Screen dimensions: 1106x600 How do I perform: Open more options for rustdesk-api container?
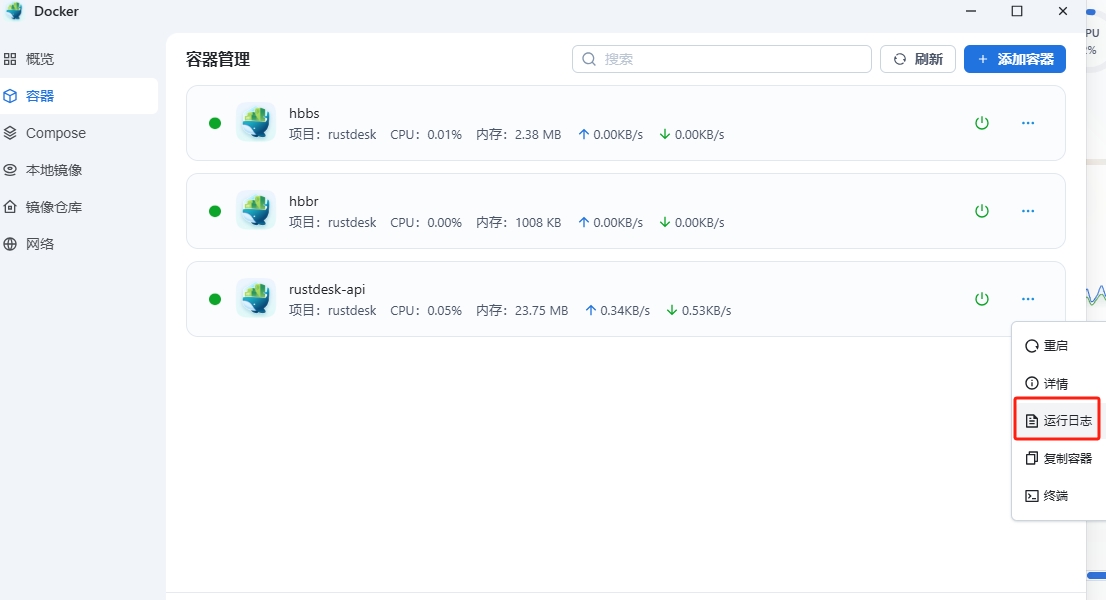(x=1028, y=299)
